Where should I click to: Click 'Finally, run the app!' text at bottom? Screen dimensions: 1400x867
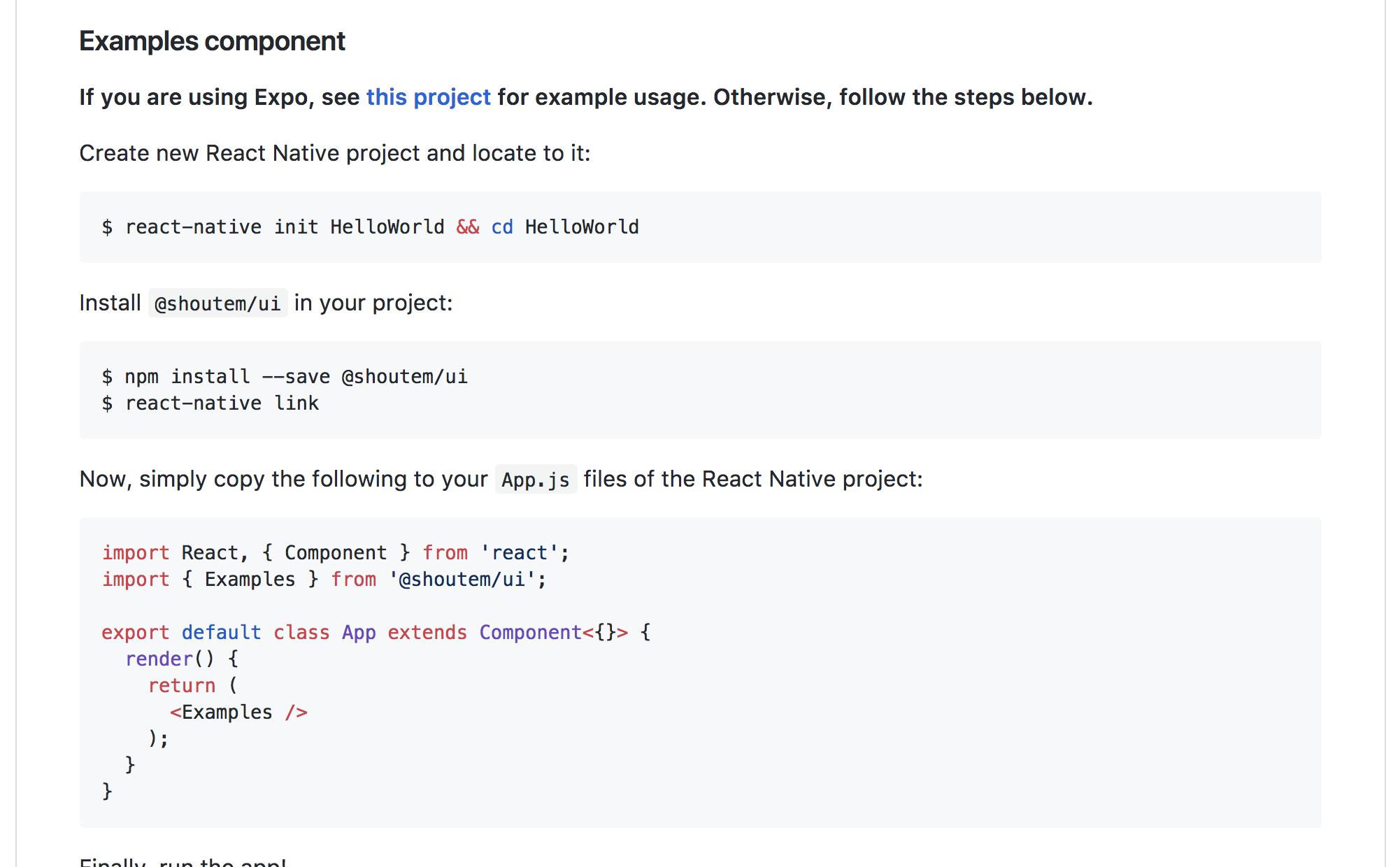(x=183, y=861)
